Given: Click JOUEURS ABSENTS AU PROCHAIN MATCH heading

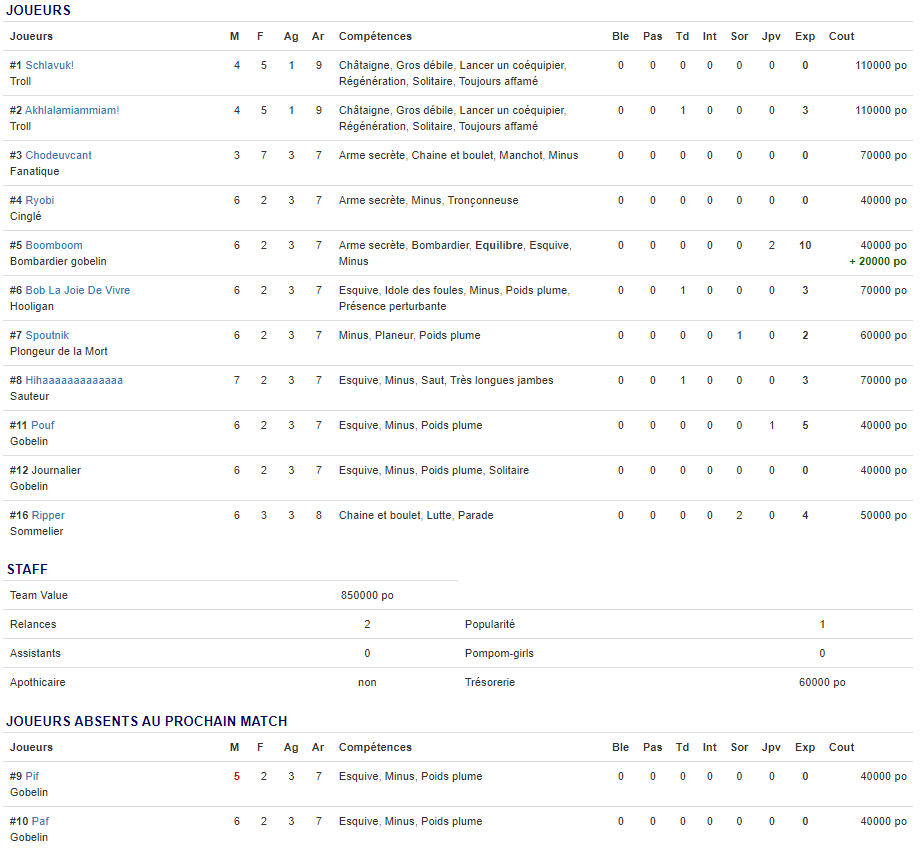Looking at the screenshot, I should (x=147, y=722).
